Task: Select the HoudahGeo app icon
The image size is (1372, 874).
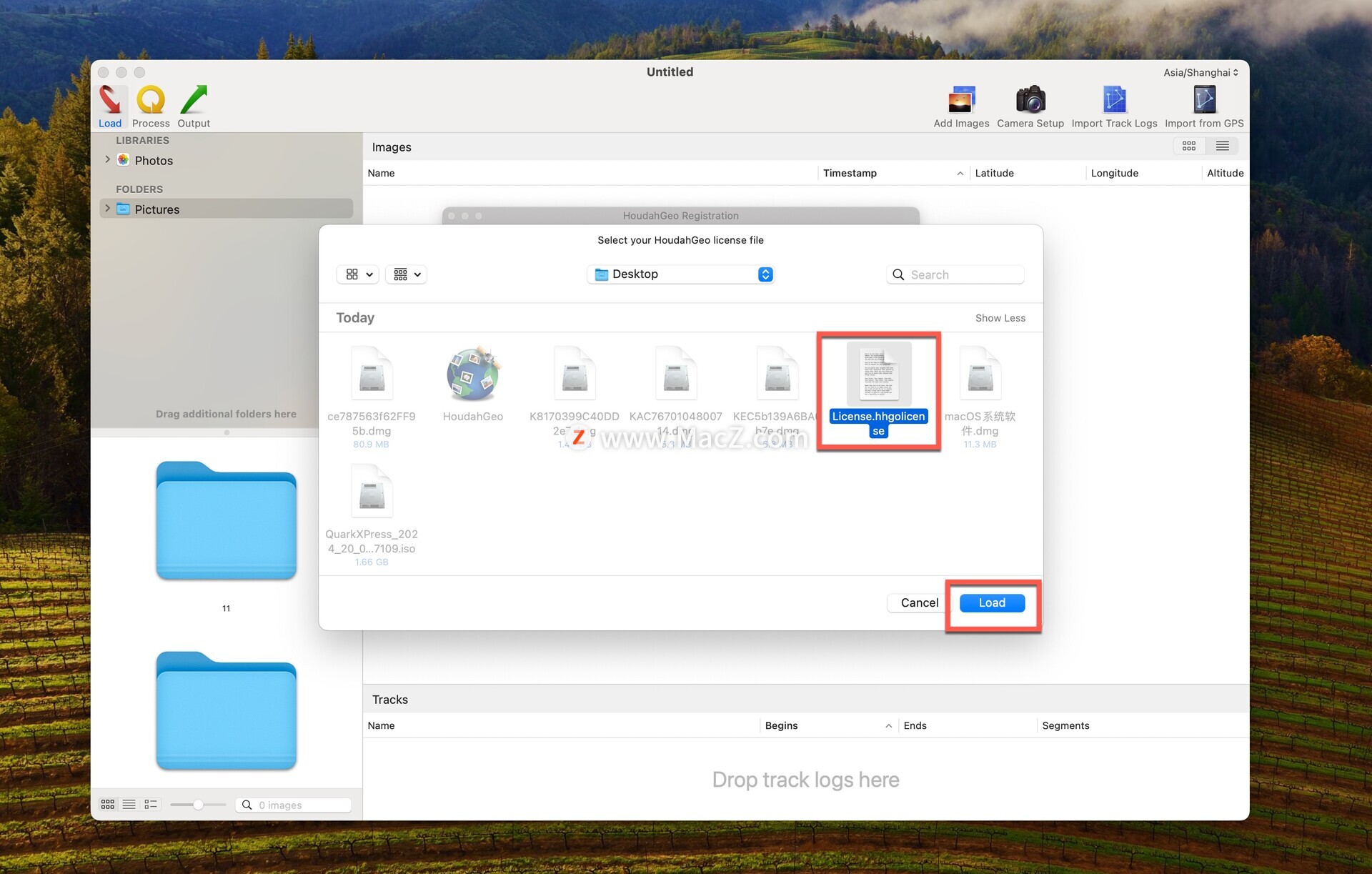Action: (x=472, y=386)
